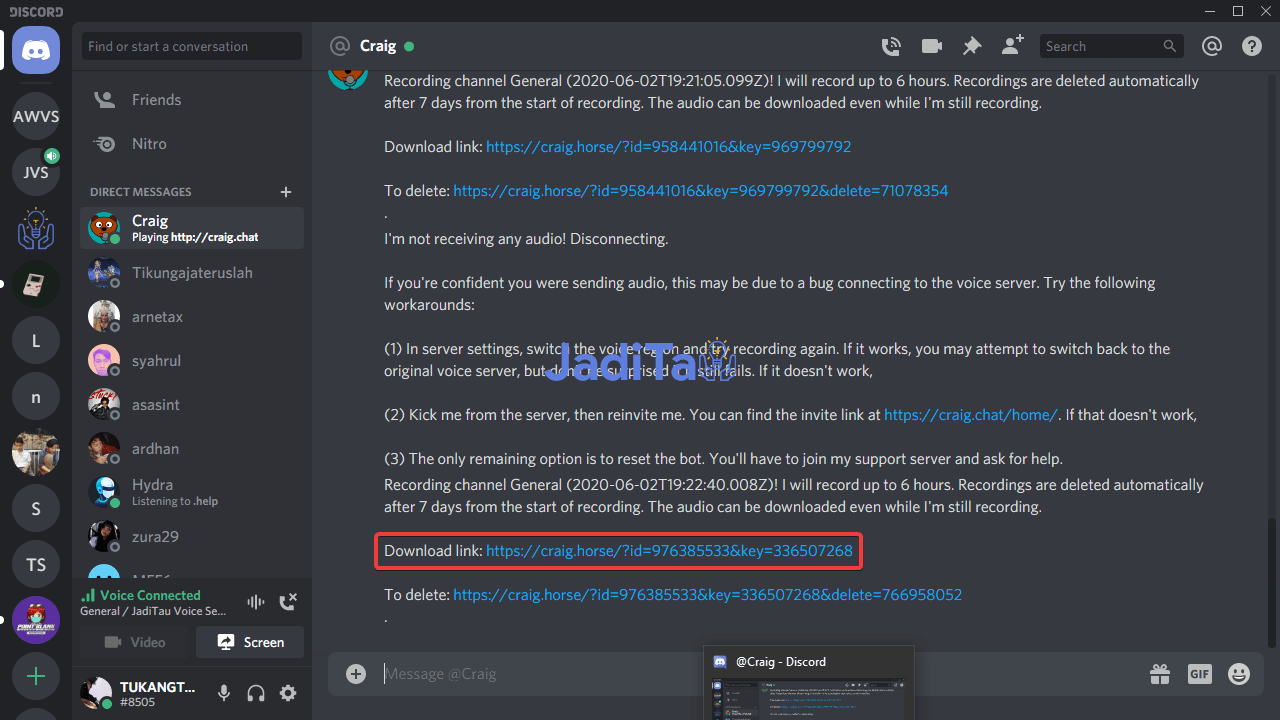Open delete link ending delete=766958052

tap(707, 594)
